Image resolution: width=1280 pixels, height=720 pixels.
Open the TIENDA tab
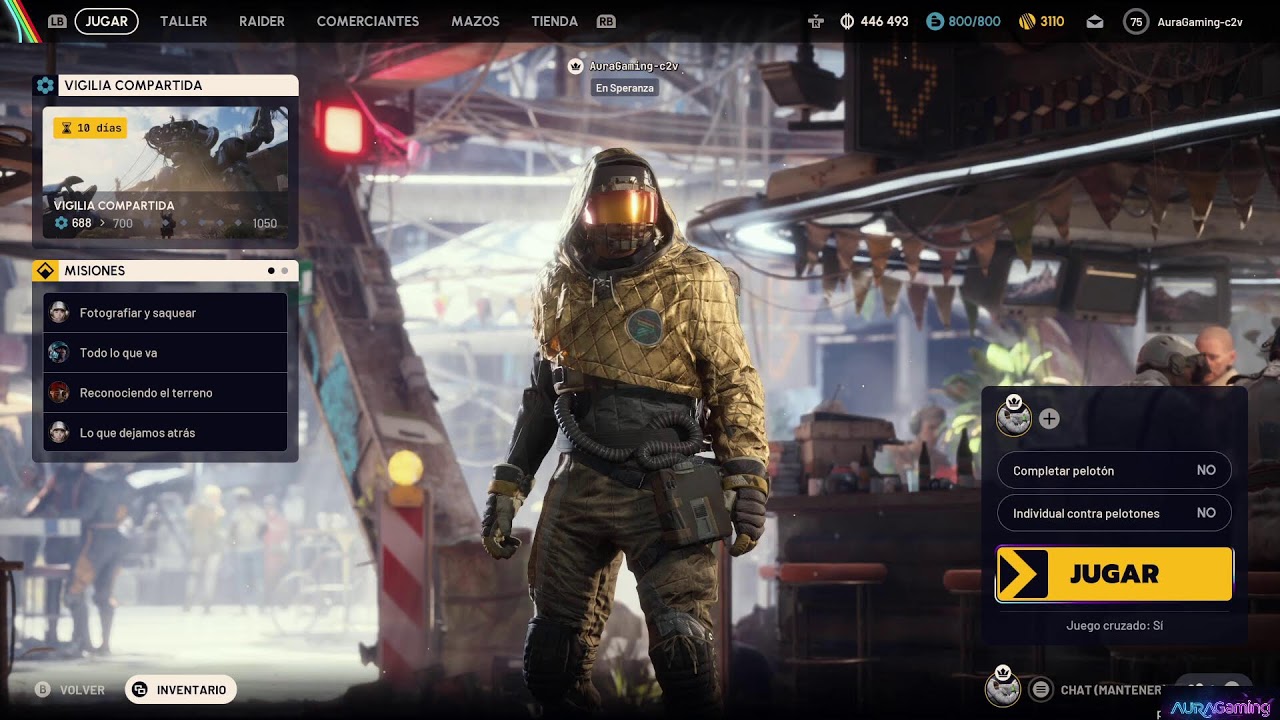pyautogui.click(x=555, y=21)
